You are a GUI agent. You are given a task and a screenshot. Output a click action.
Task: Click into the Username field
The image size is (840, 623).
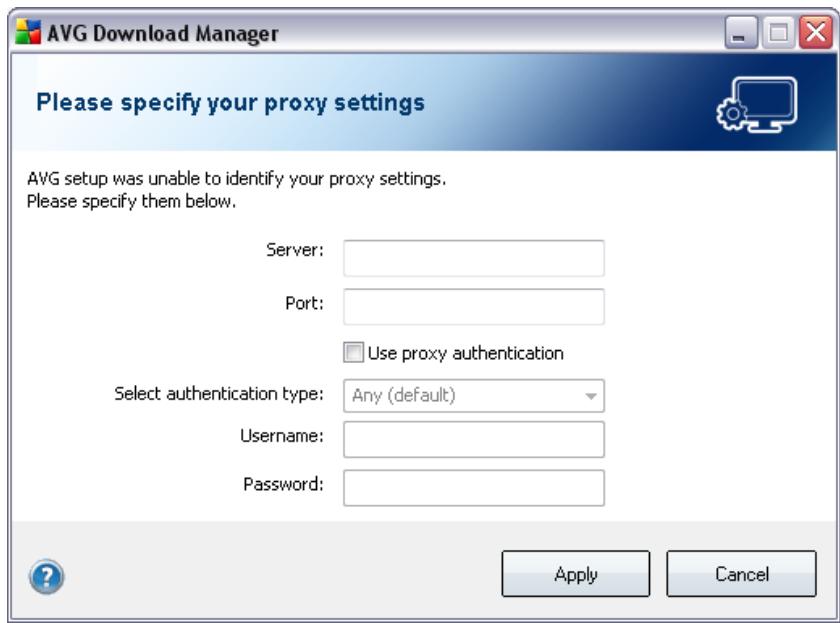(x=474, y=439)
